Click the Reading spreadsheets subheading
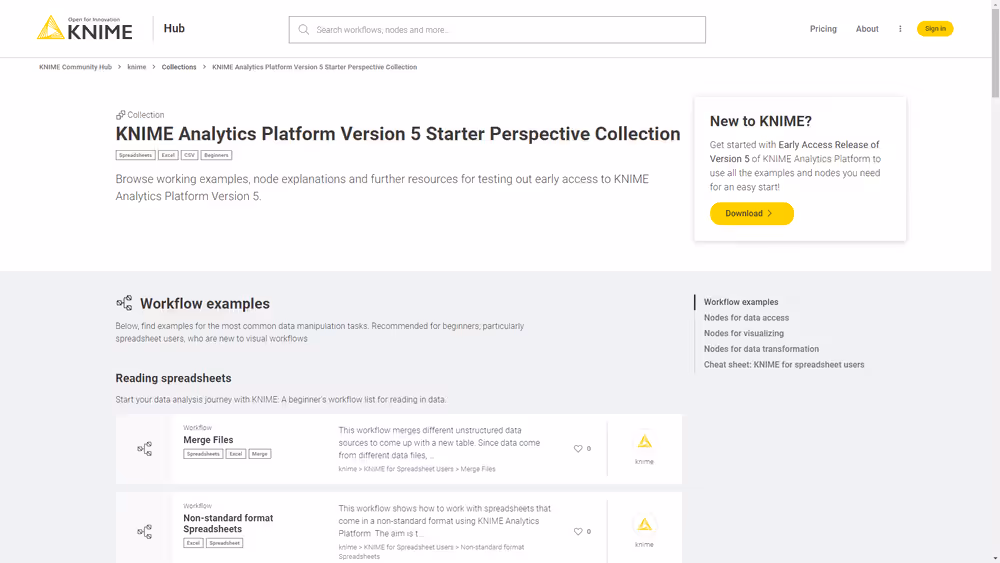 pyautogui.click(x=173, y=378)
